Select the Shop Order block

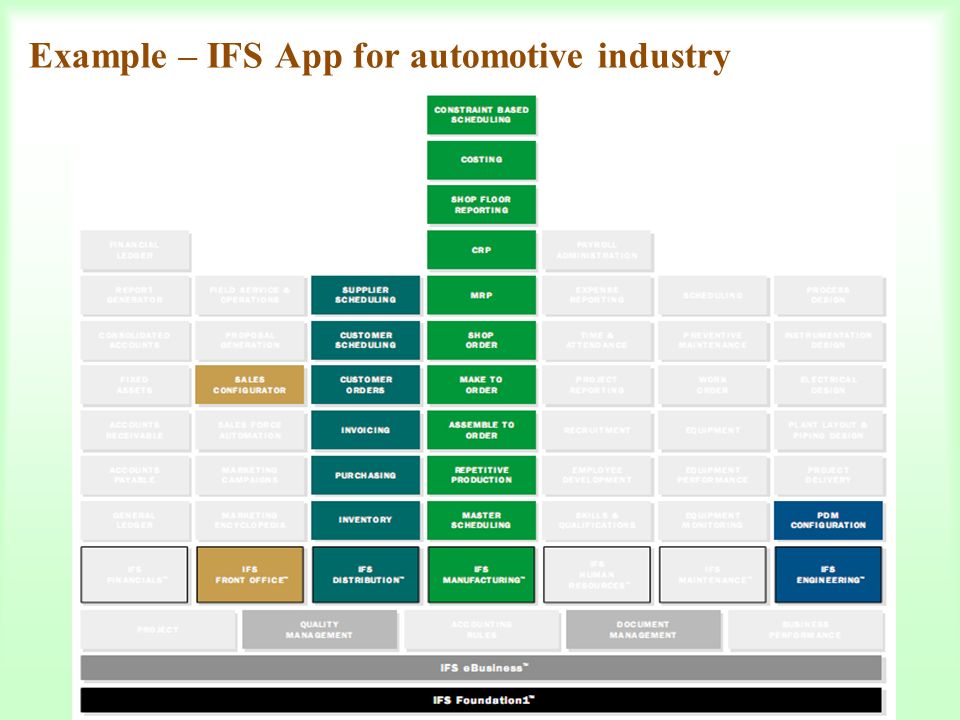[481, 340]
